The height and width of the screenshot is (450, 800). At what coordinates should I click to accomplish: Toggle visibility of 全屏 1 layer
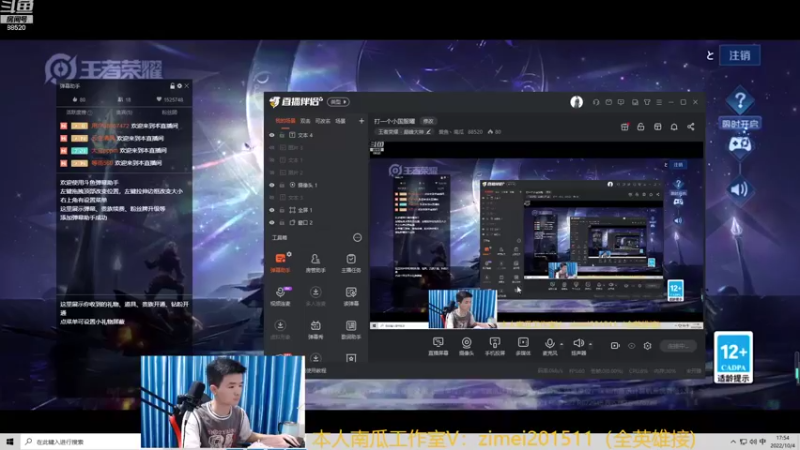coord(272,210)
